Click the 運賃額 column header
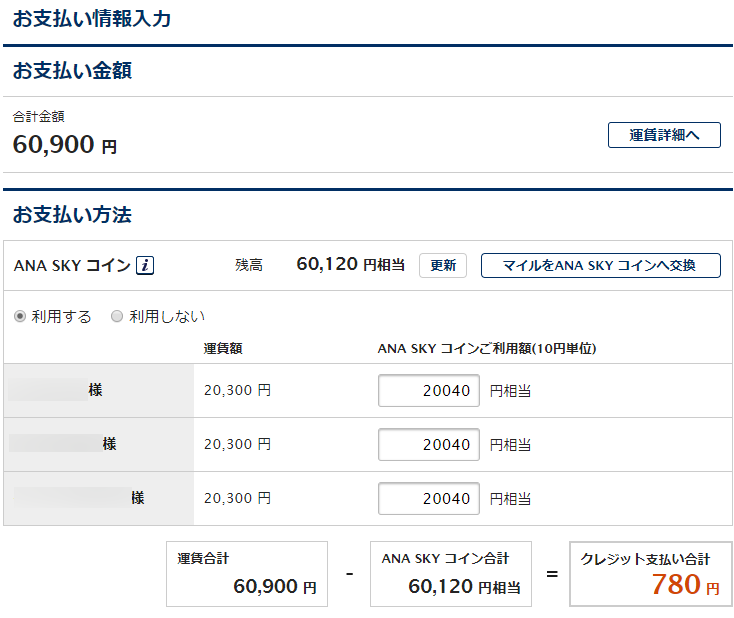The height and width of the screenshot is (618, 734). click(x=223, y=349)
